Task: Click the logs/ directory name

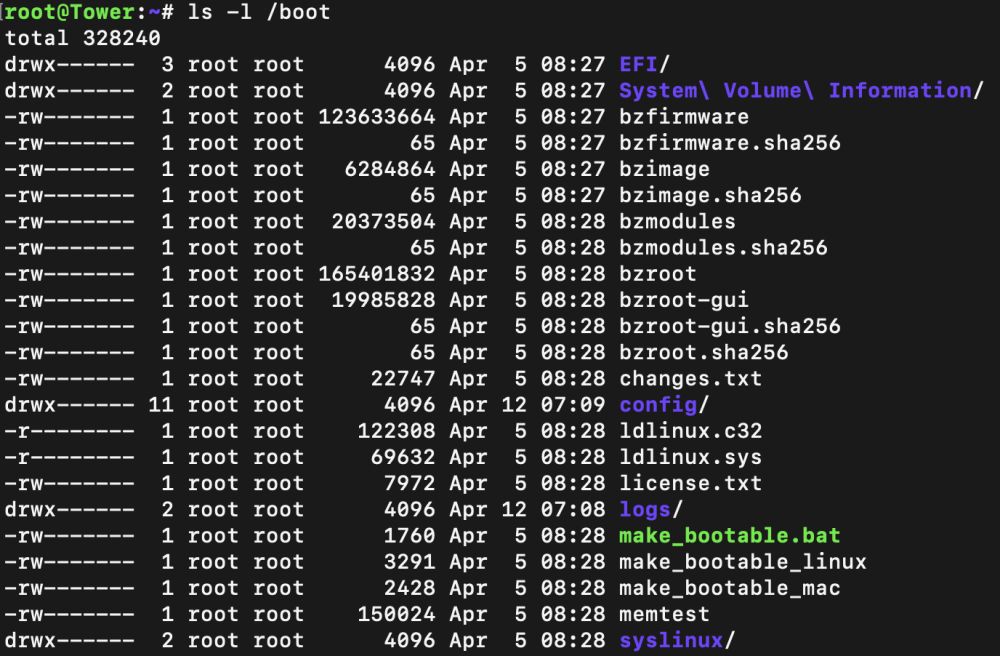Action: (651, 509)
